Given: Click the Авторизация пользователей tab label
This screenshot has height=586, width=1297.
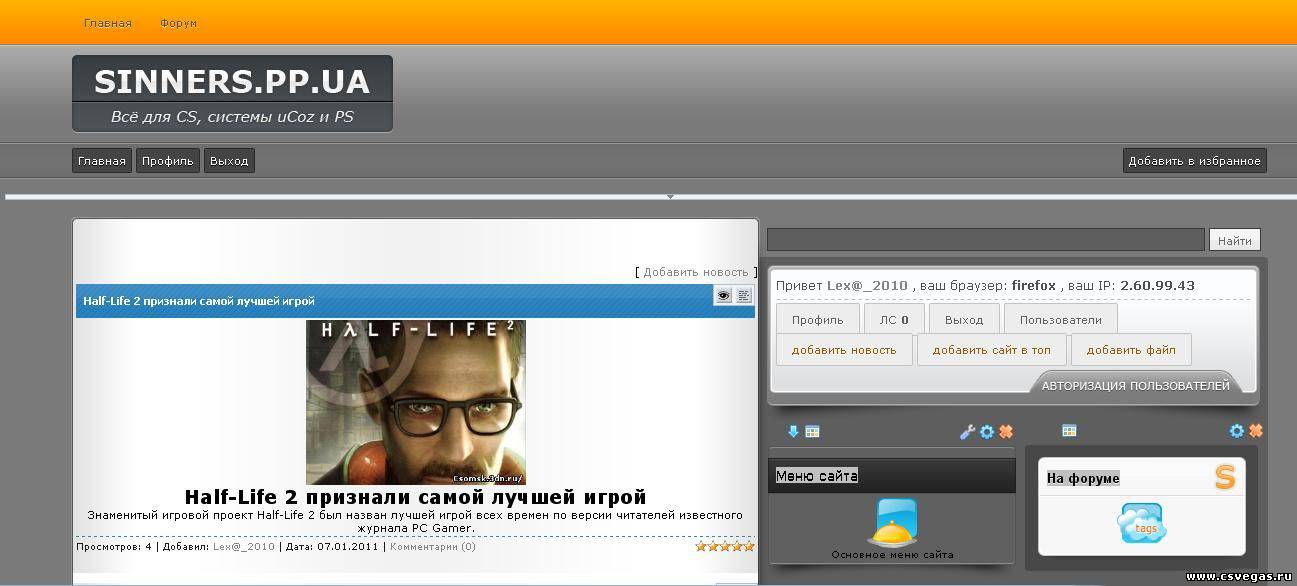Looking at the screenshot, I should pos(1136,385).
